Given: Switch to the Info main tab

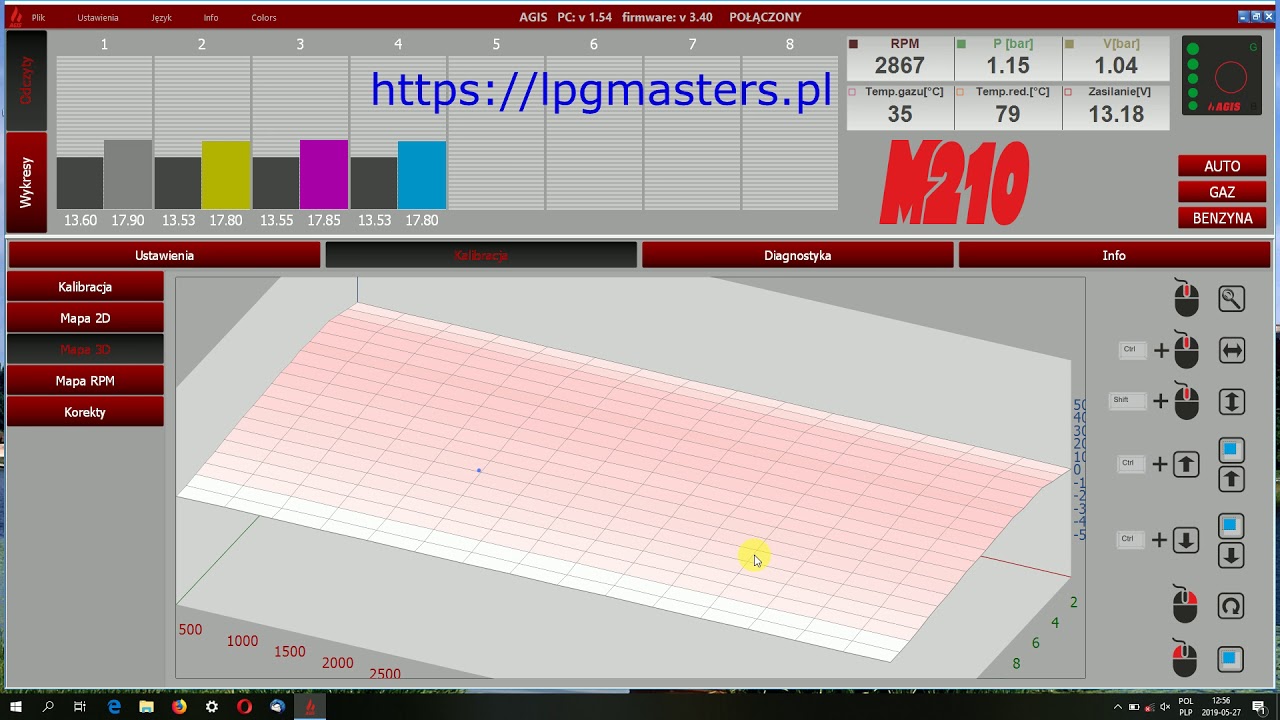Looking at the screenshot, I should click(x=1114, y=256).
